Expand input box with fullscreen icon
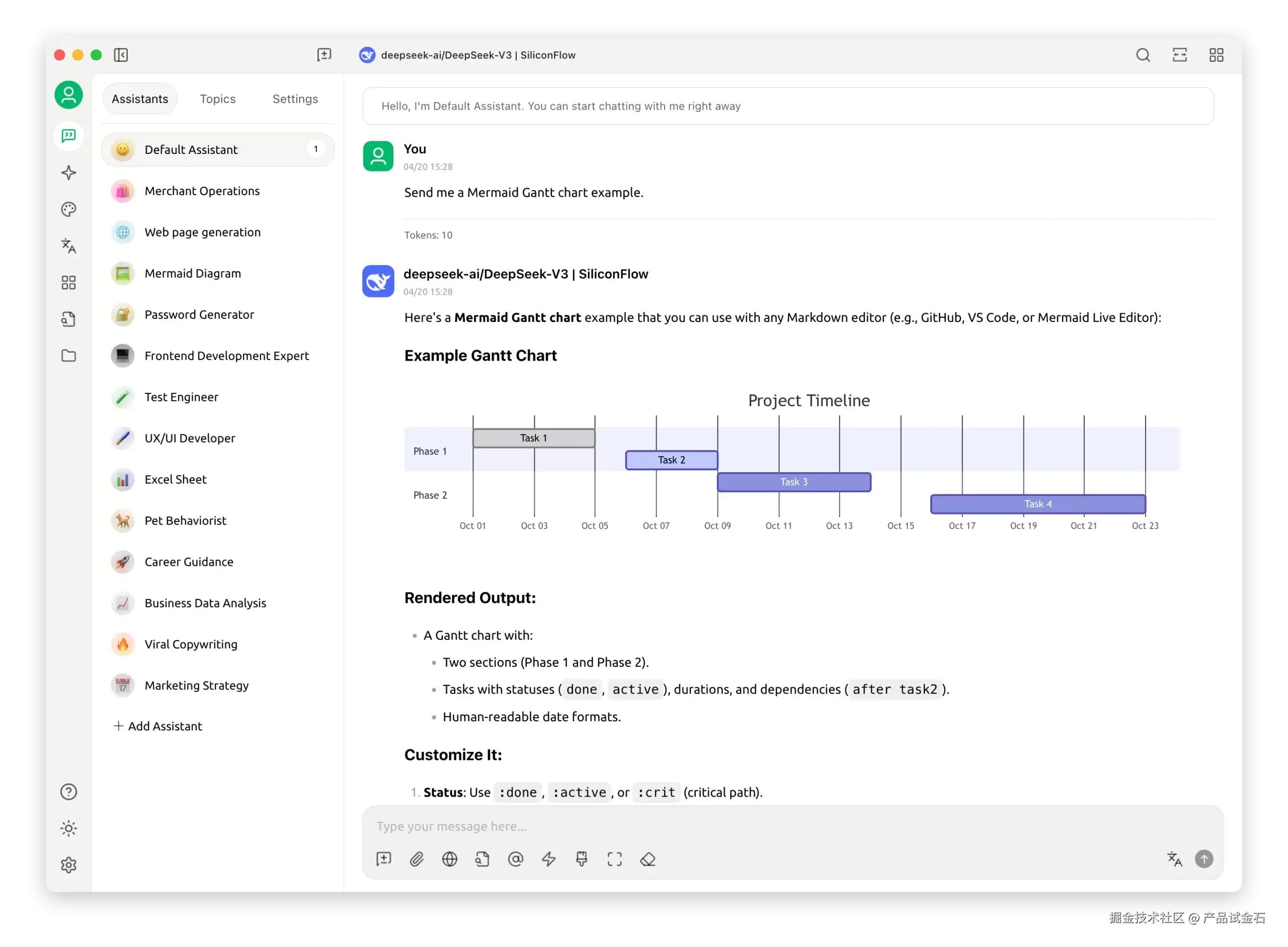Image resolution: width=1288 pixels, height=947 pixels. point(615,858)
